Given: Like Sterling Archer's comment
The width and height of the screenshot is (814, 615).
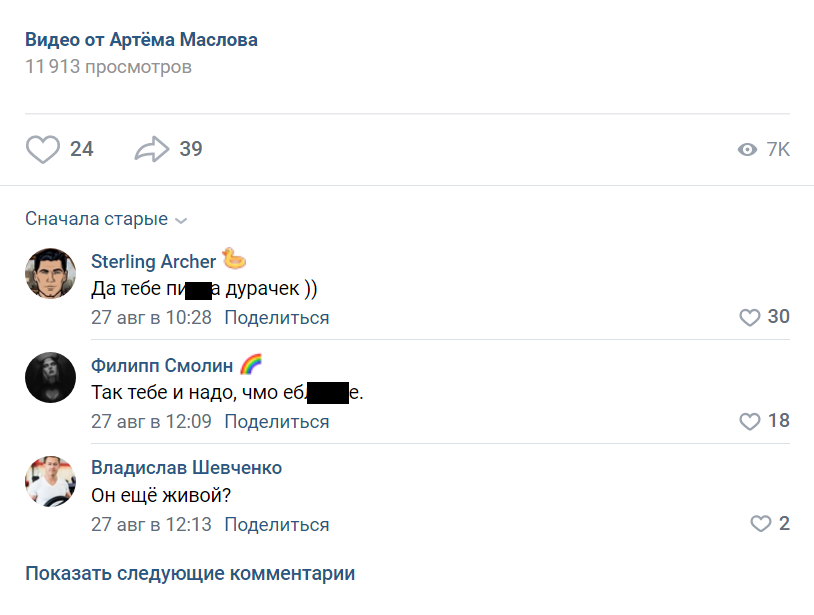Looking at the screenshot, I should pyautogui.click(x=750, y=318).
